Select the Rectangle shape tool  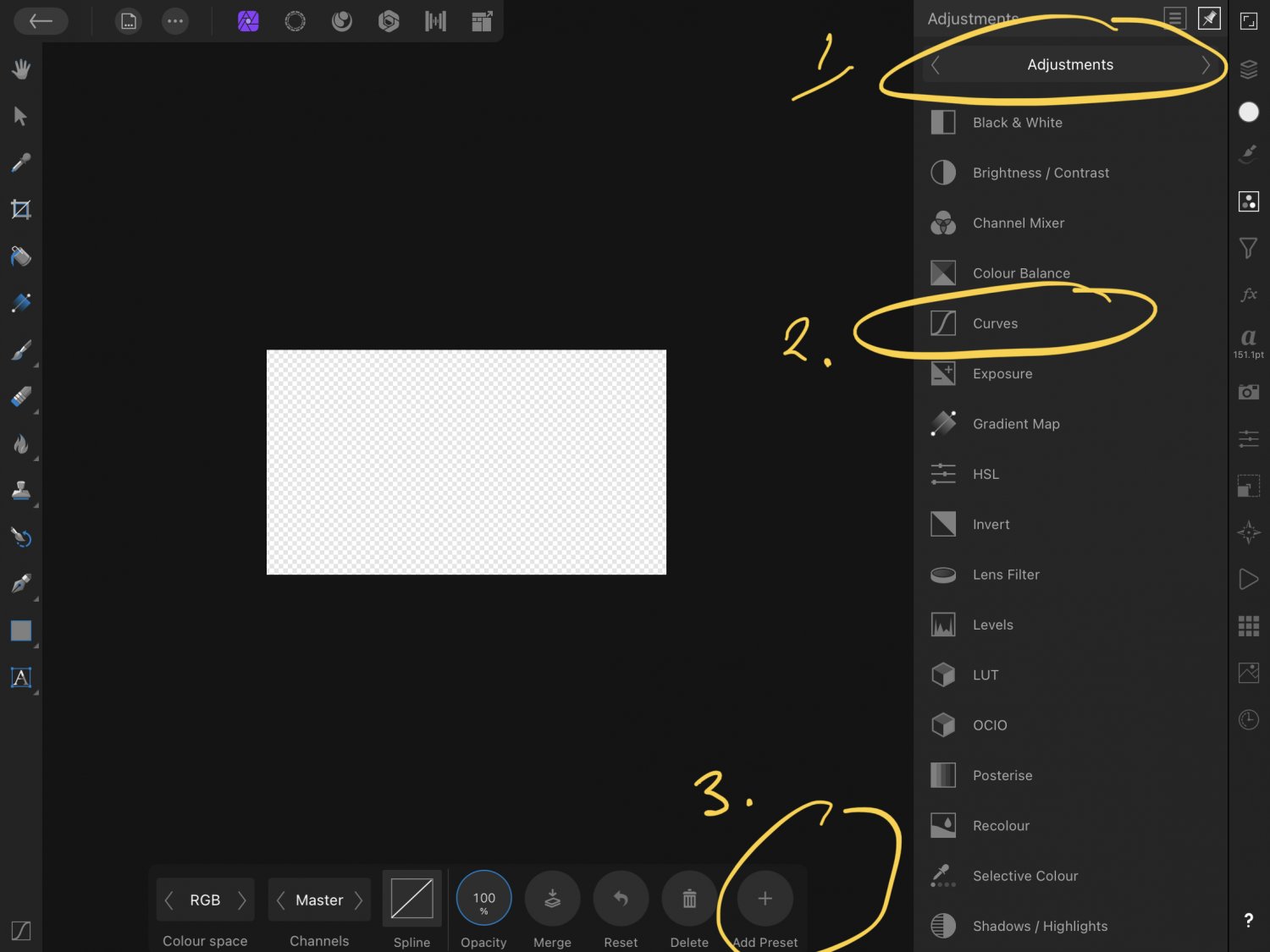pyautogui.click(x=21, y=630)
